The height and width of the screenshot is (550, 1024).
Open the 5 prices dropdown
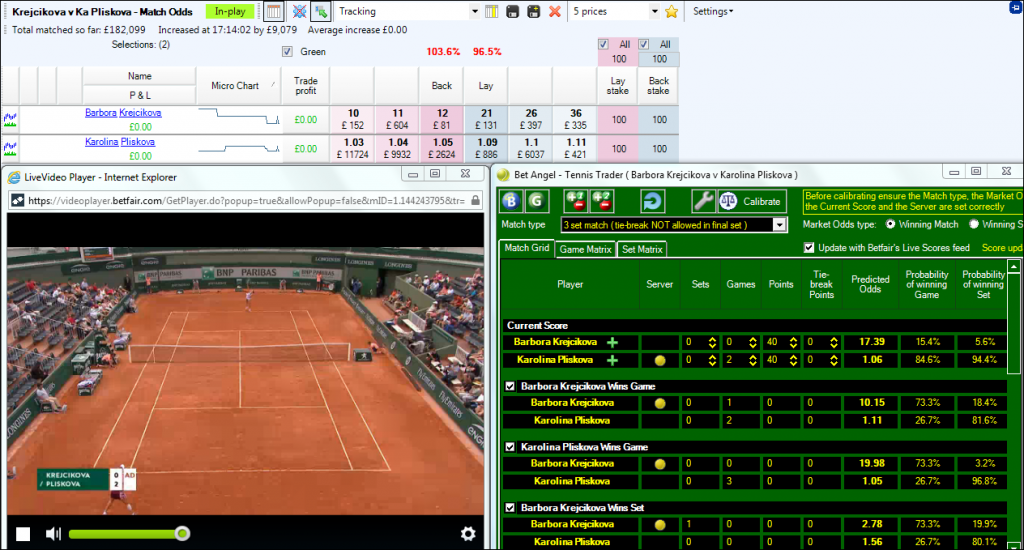[654, 12]
